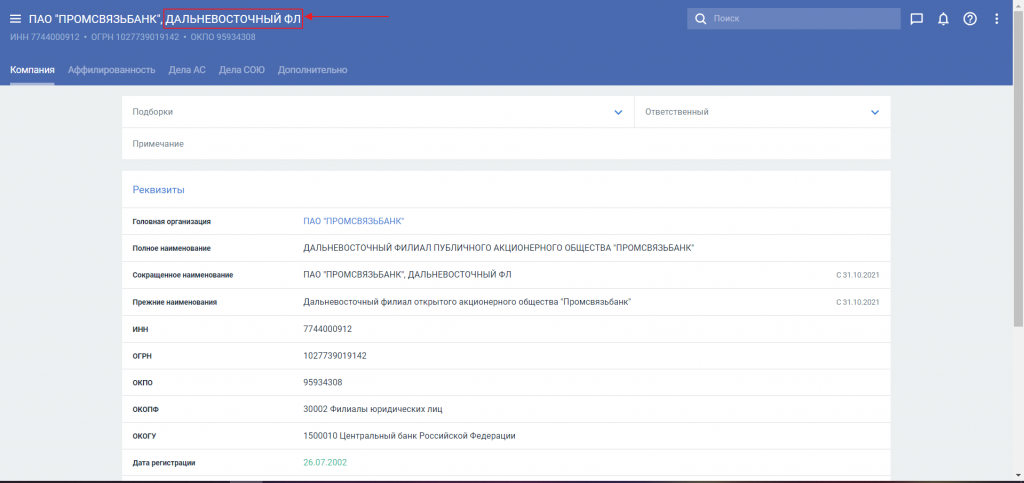Click the short name value in Сокращенное наименование row
The width and height of the screenshot is (1024, 483).
click(408, 275)
